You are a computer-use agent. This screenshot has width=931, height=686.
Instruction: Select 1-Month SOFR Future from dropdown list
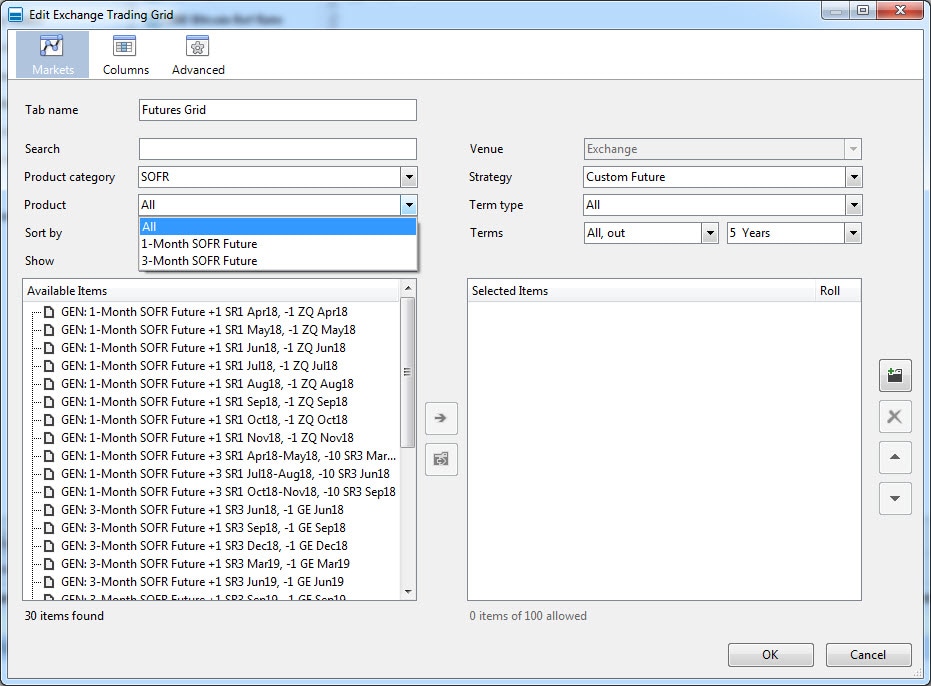click(199, 244)
